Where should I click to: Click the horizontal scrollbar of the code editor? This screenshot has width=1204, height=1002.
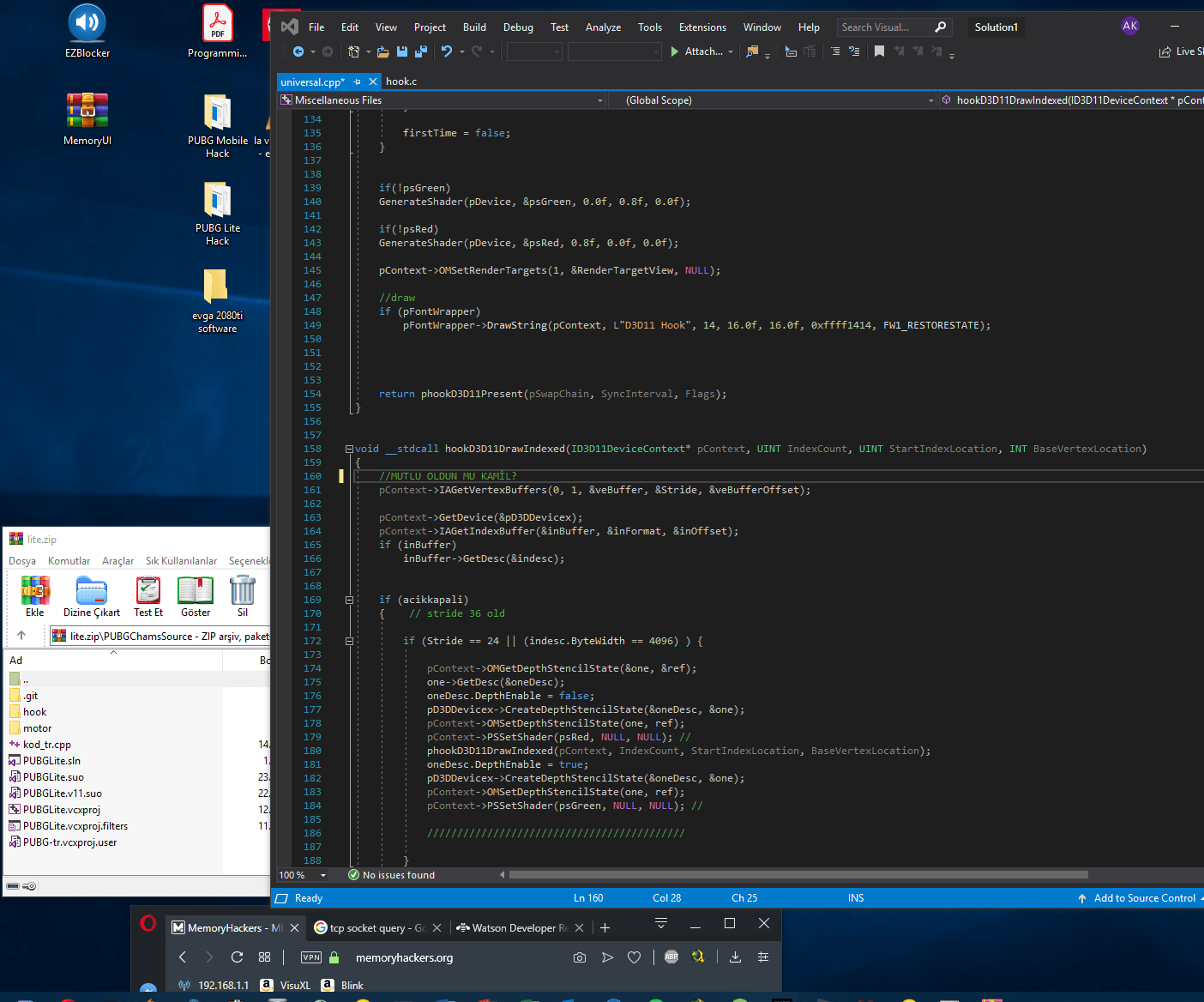point(798,875)
